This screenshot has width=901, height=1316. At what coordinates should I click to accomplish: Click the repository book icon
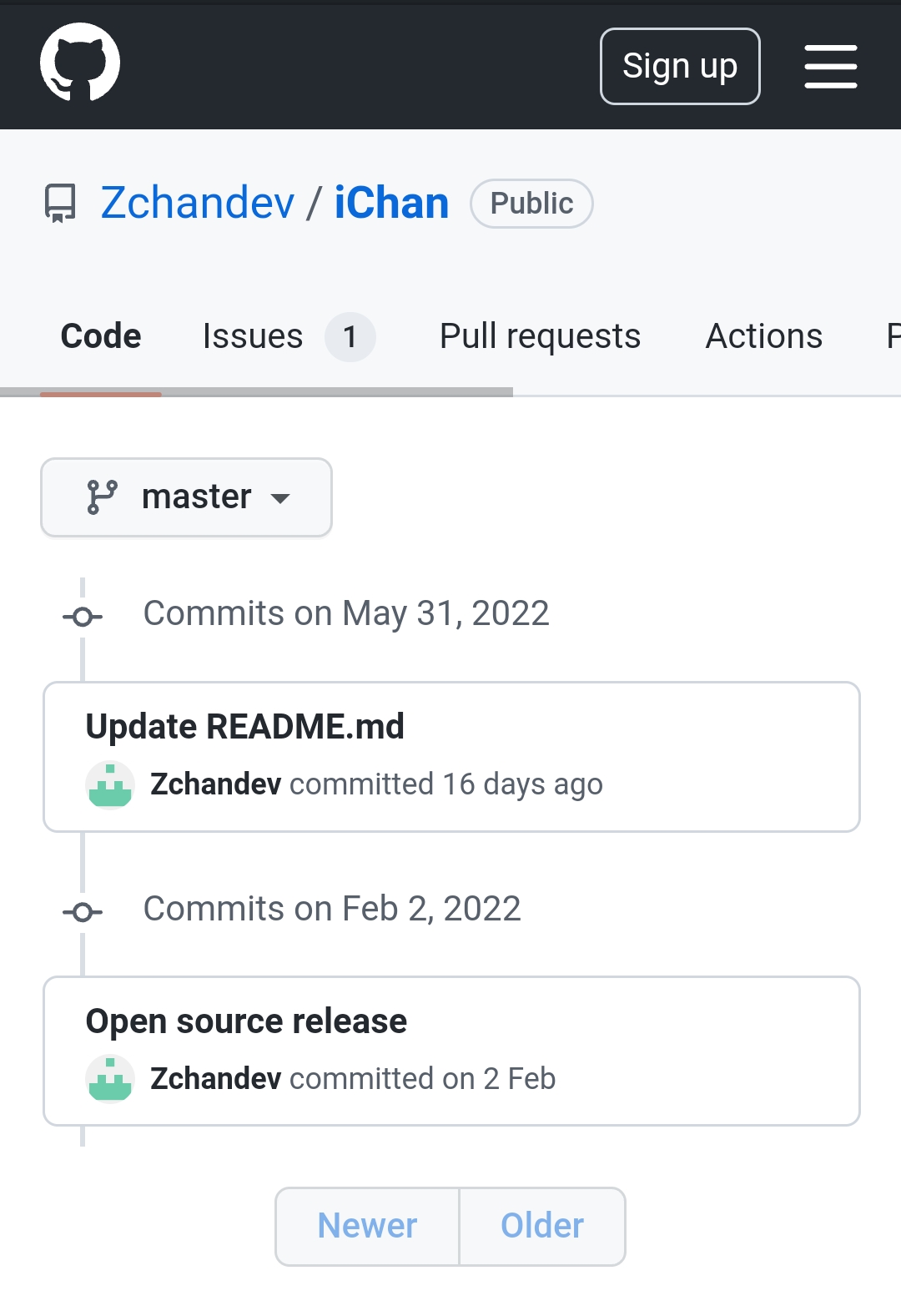click(x=60, y=203)
